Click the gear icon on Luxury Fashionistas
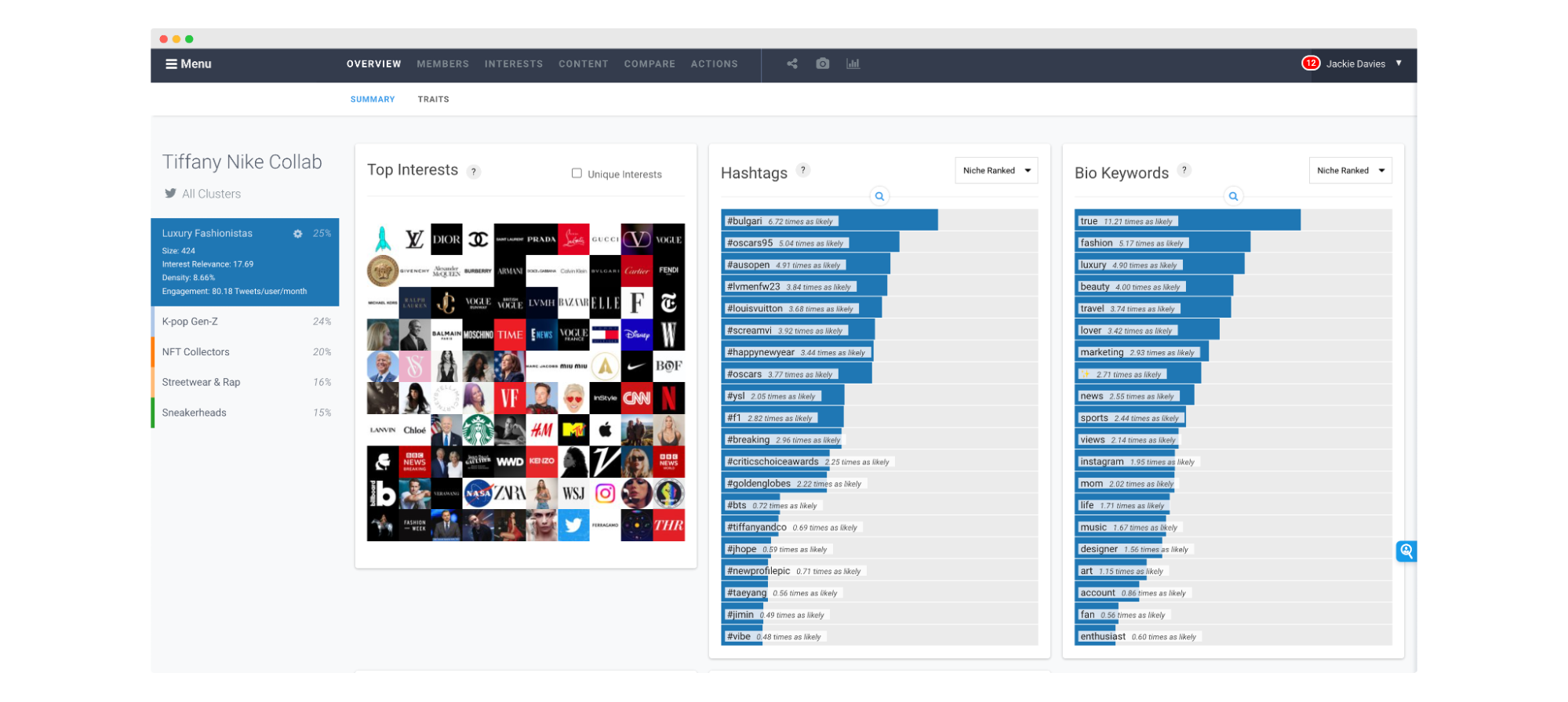This screenshot has width=1568, height=702. (x=298, y=234)
